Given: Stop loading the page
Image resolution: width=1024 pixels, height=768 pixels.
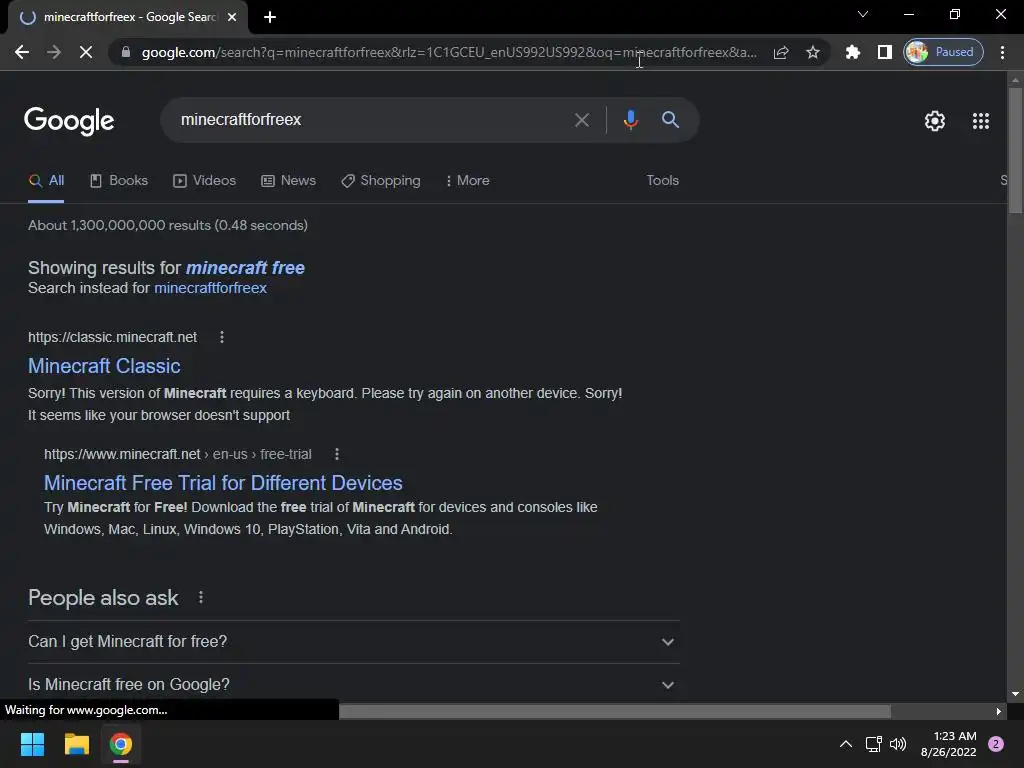Looking at the screenshot, I should coord(86,52).
